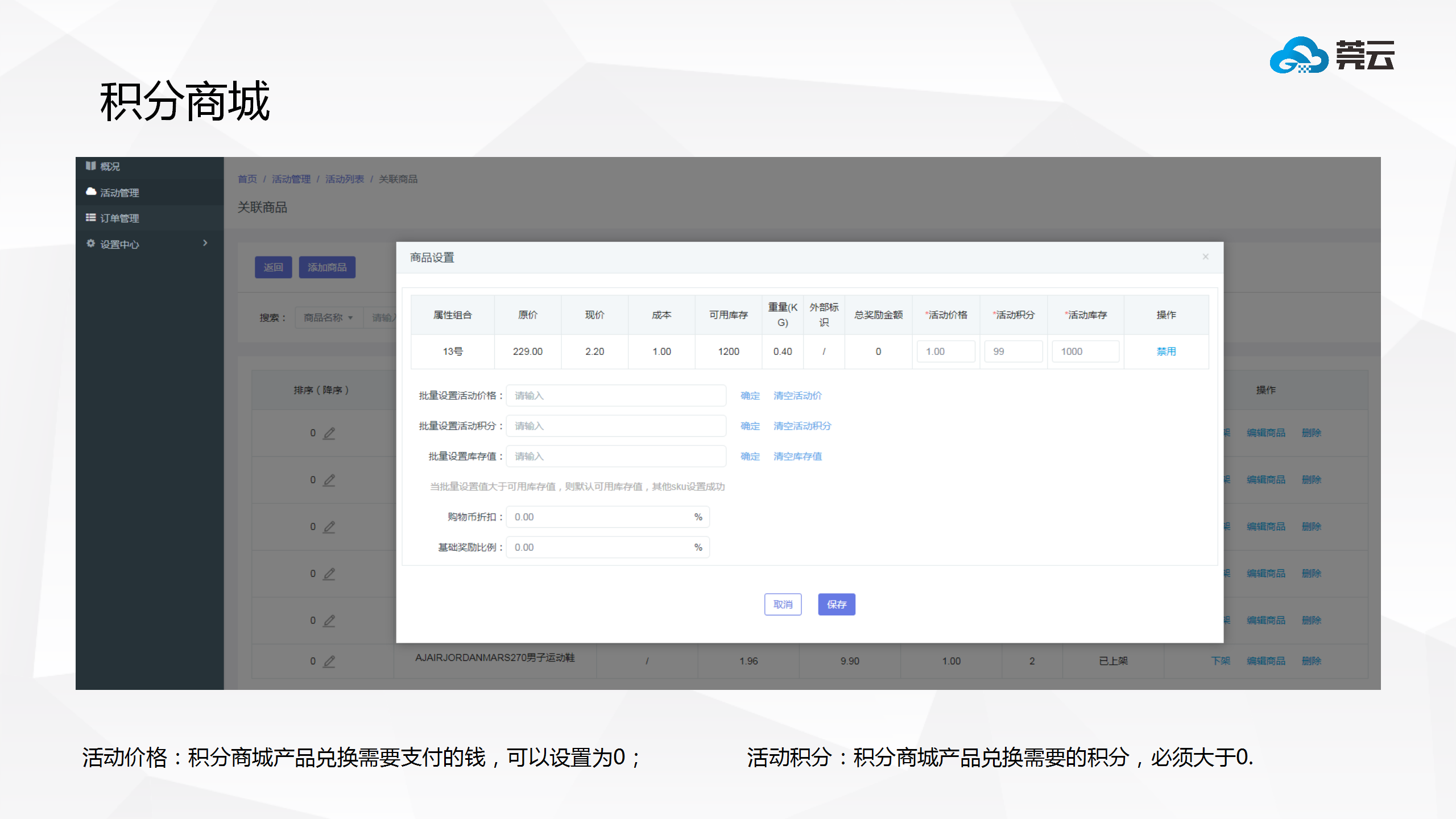Go to 活动管理 breadcrumb link
Screen dimensions: 1456x819
[x=291, y=179]
